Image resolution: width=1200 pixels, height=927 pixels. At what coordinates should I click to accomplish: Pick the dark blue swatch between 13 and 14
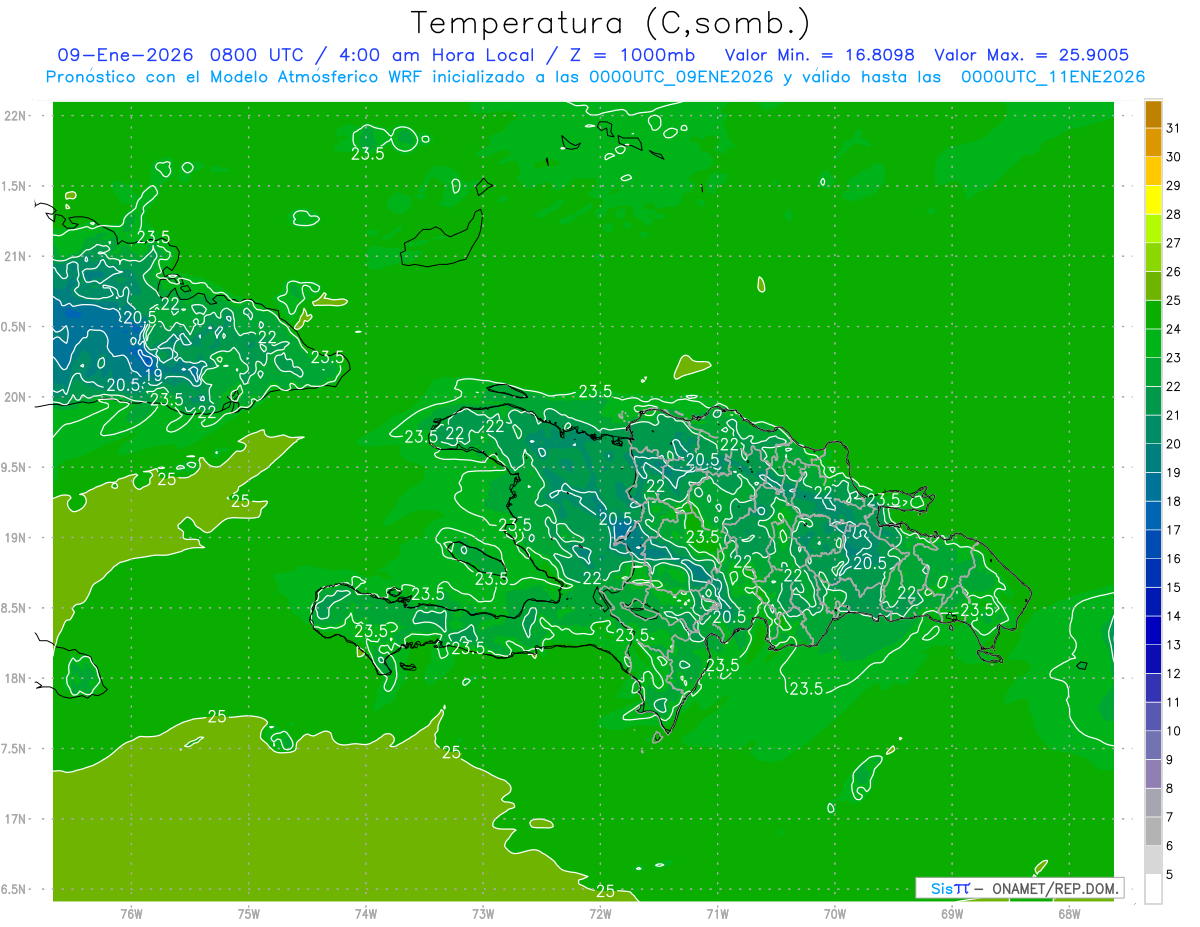[1153, 631]
